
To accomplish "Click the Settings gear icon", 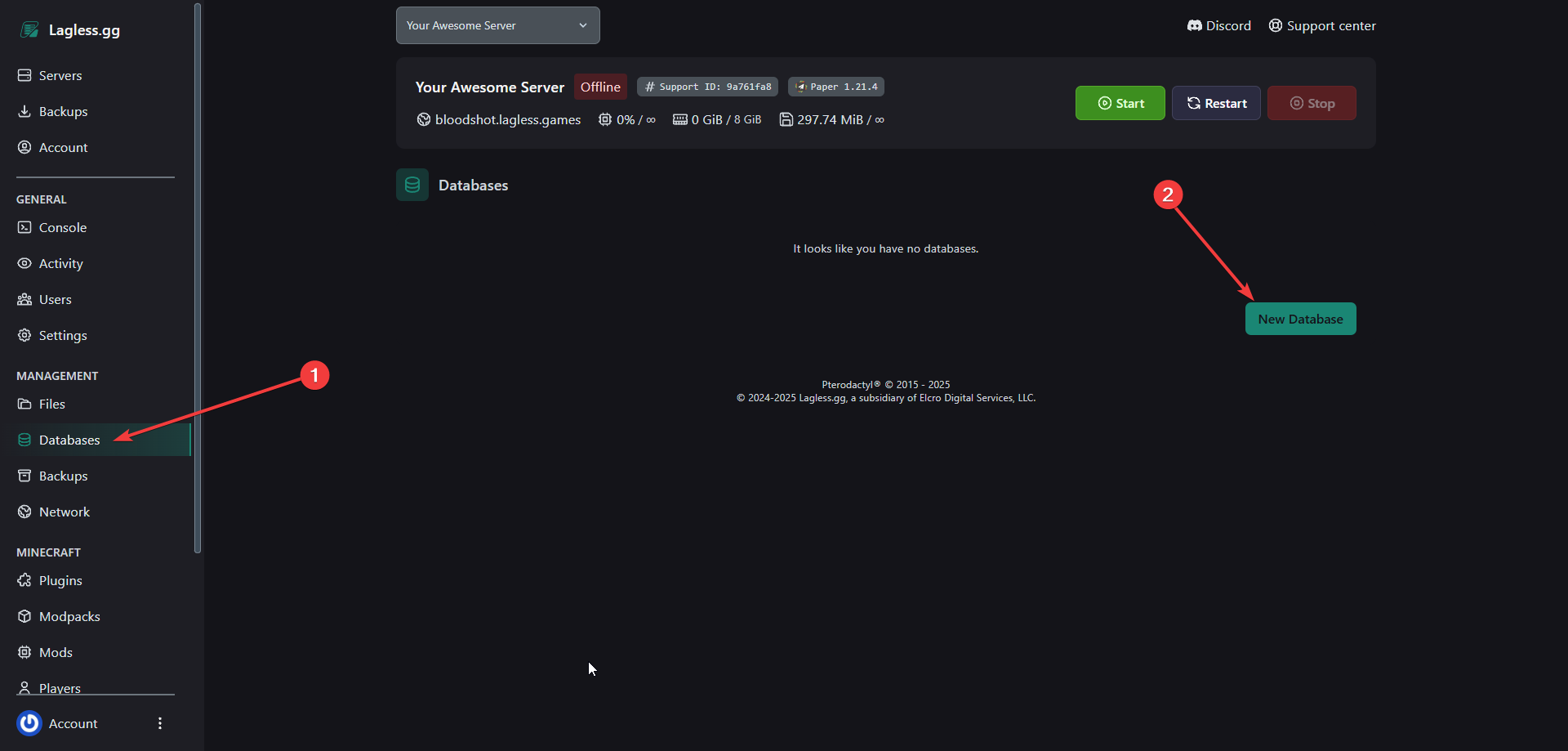I will (x=24, y=335).
